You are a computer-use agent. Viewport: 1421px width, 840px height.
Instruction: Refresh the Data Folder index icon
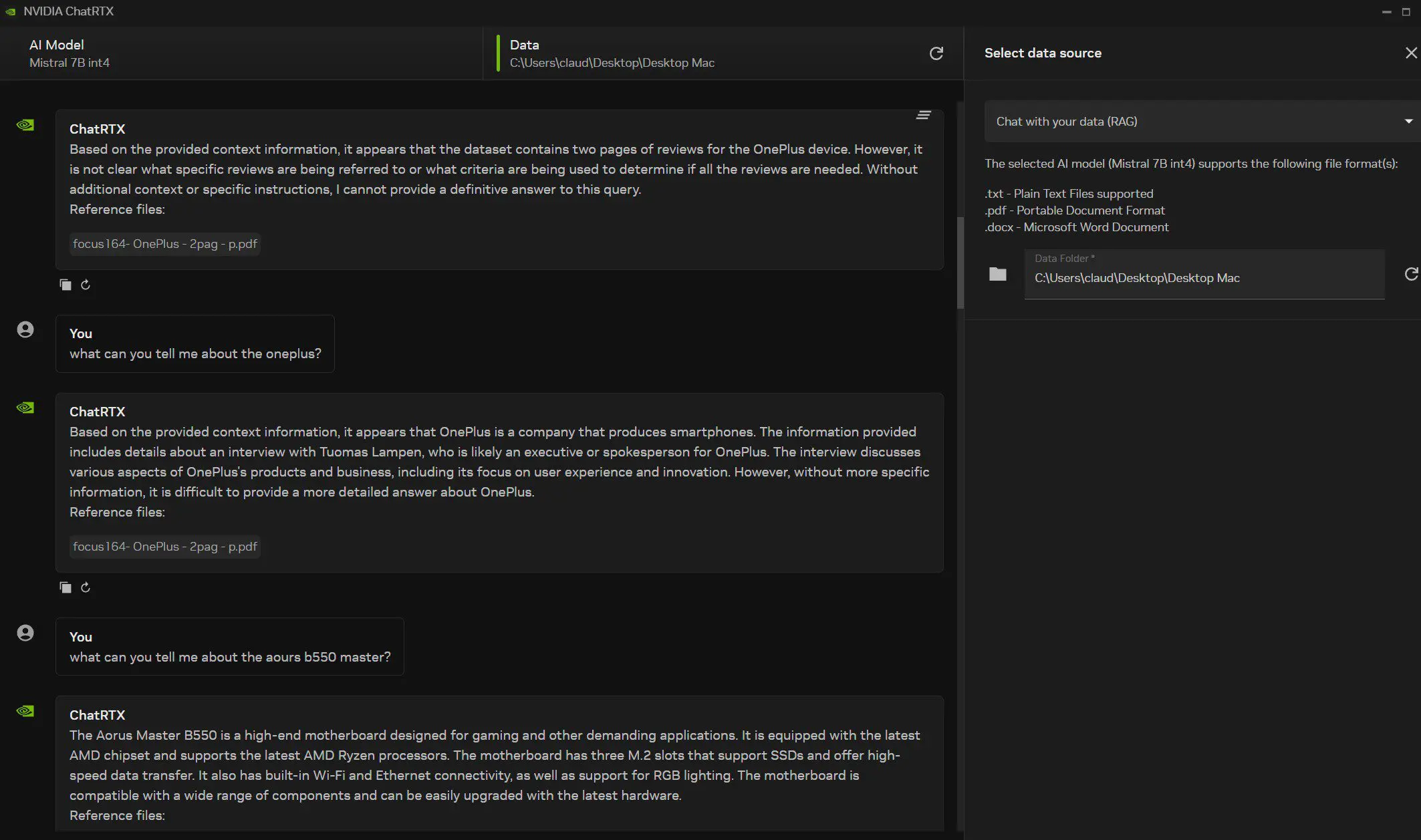click(x=1411, y=274)
